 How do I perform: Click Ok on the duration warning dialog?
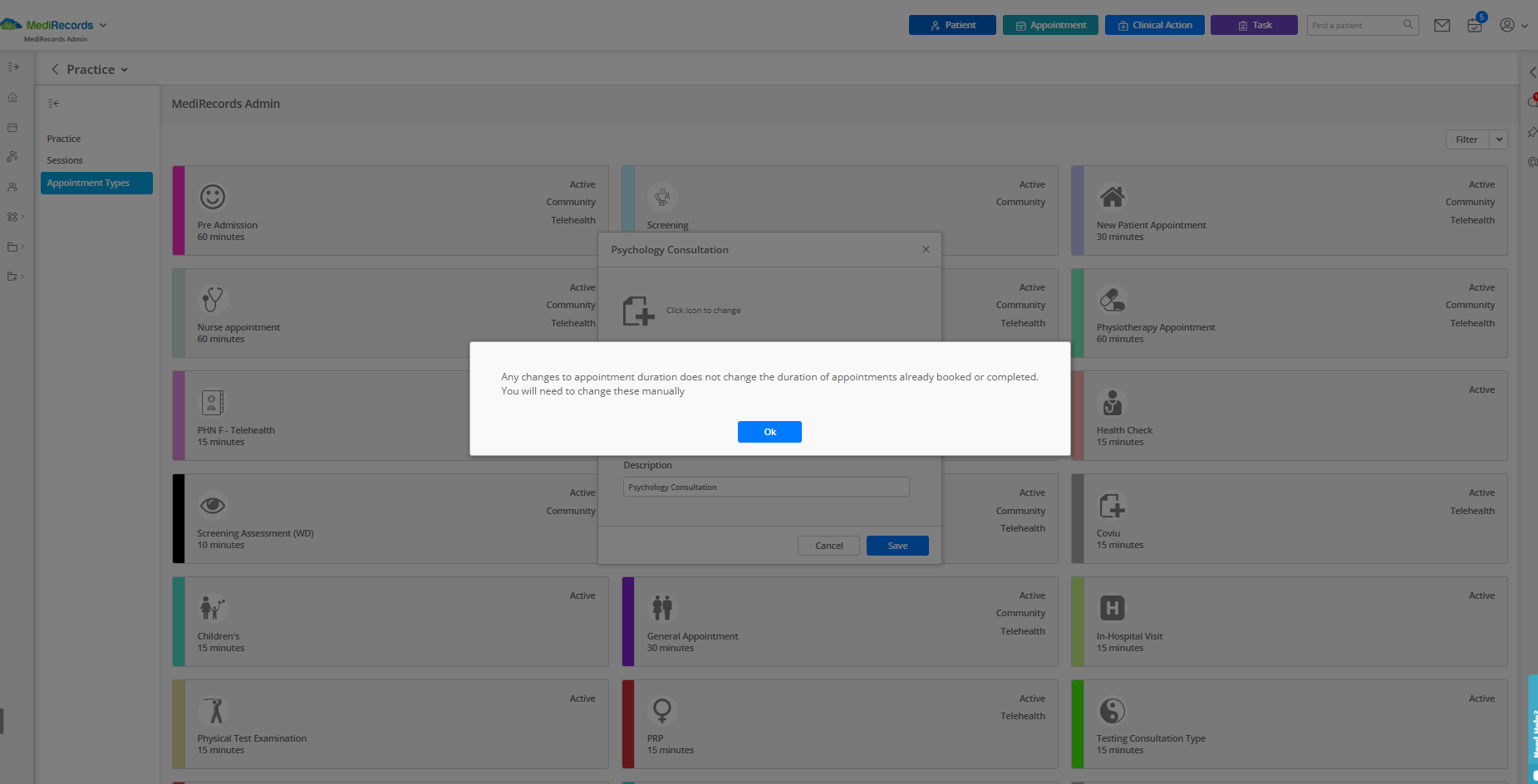(769, 431)
